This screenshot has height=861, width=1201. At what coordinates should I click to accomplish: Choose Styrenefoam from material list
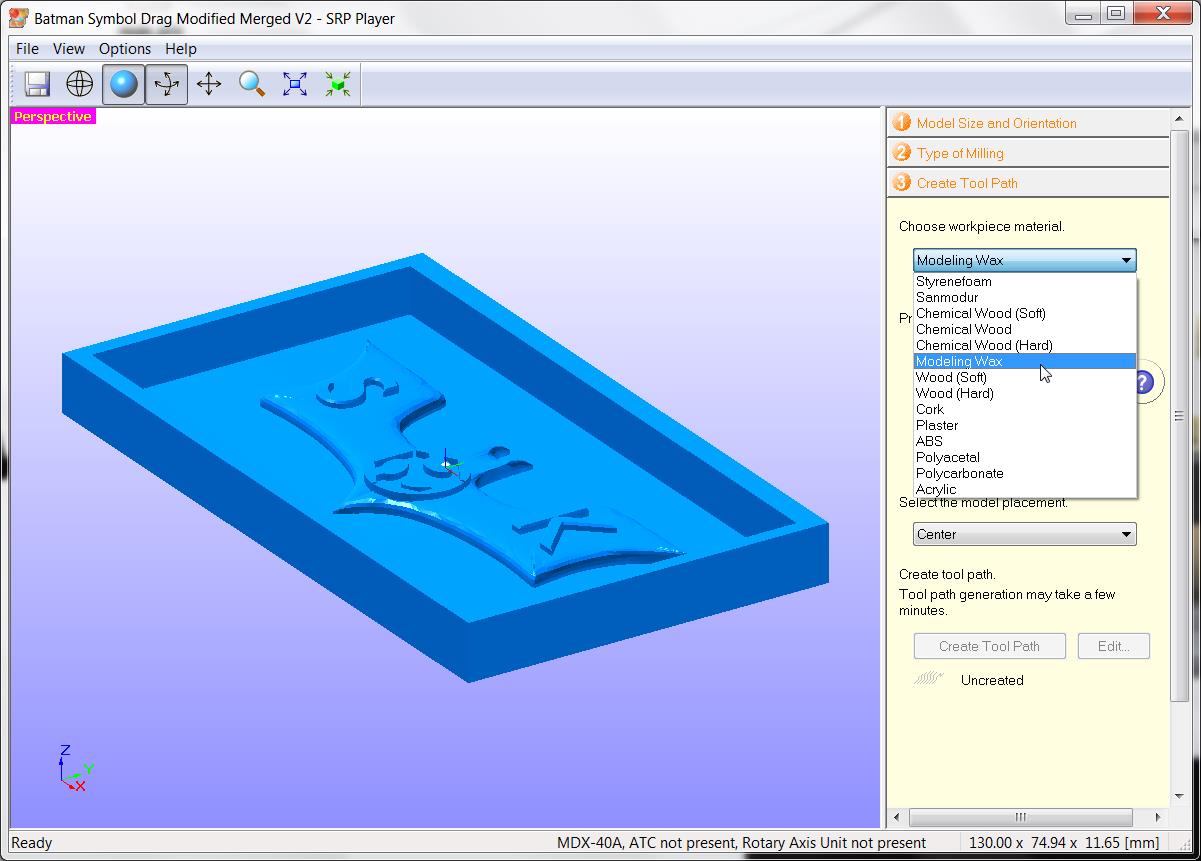[1025, 281]
